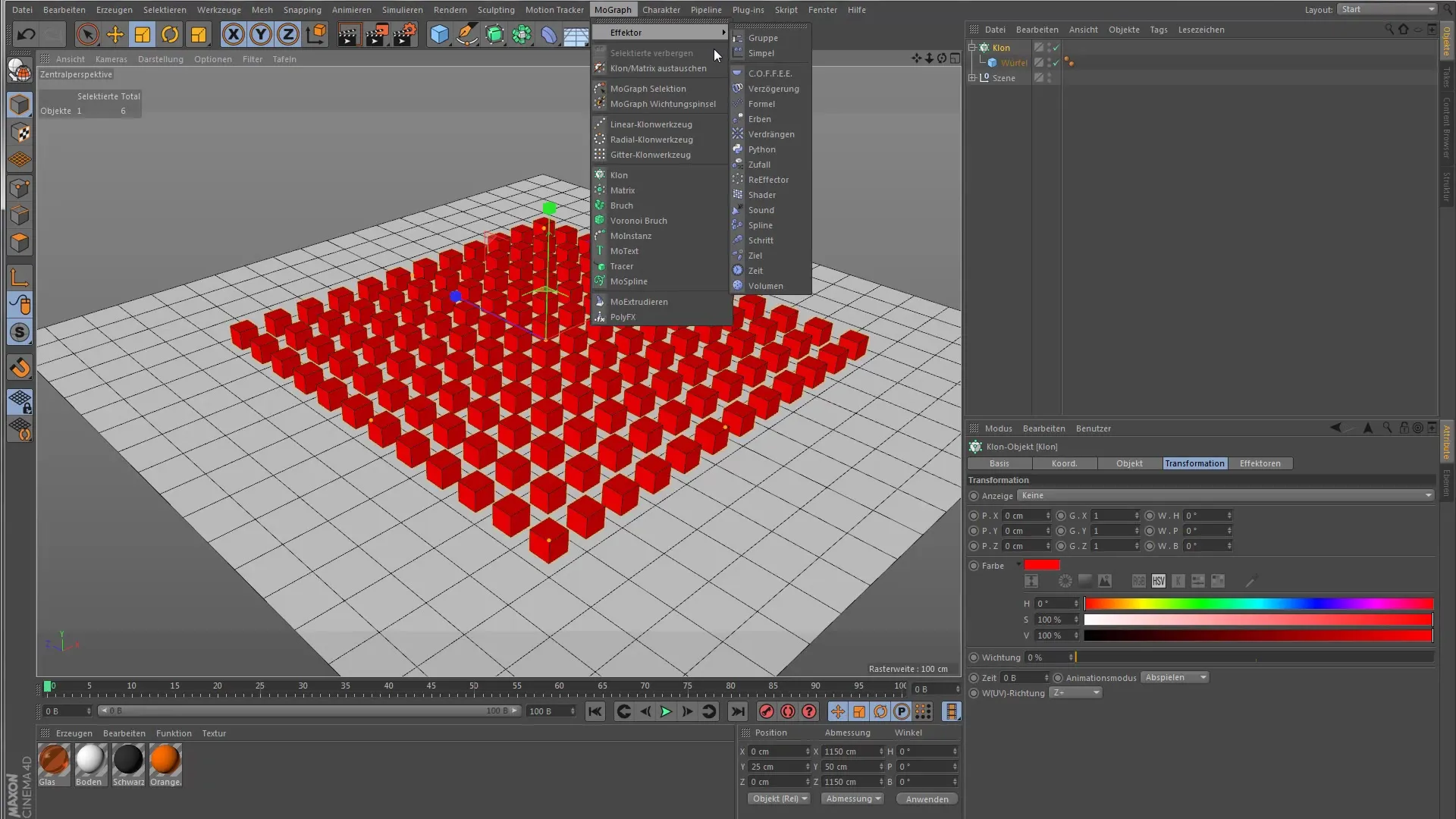1456x819 pixels.
Task: Click the Y position input field
Action: click(x=779, y=767)
